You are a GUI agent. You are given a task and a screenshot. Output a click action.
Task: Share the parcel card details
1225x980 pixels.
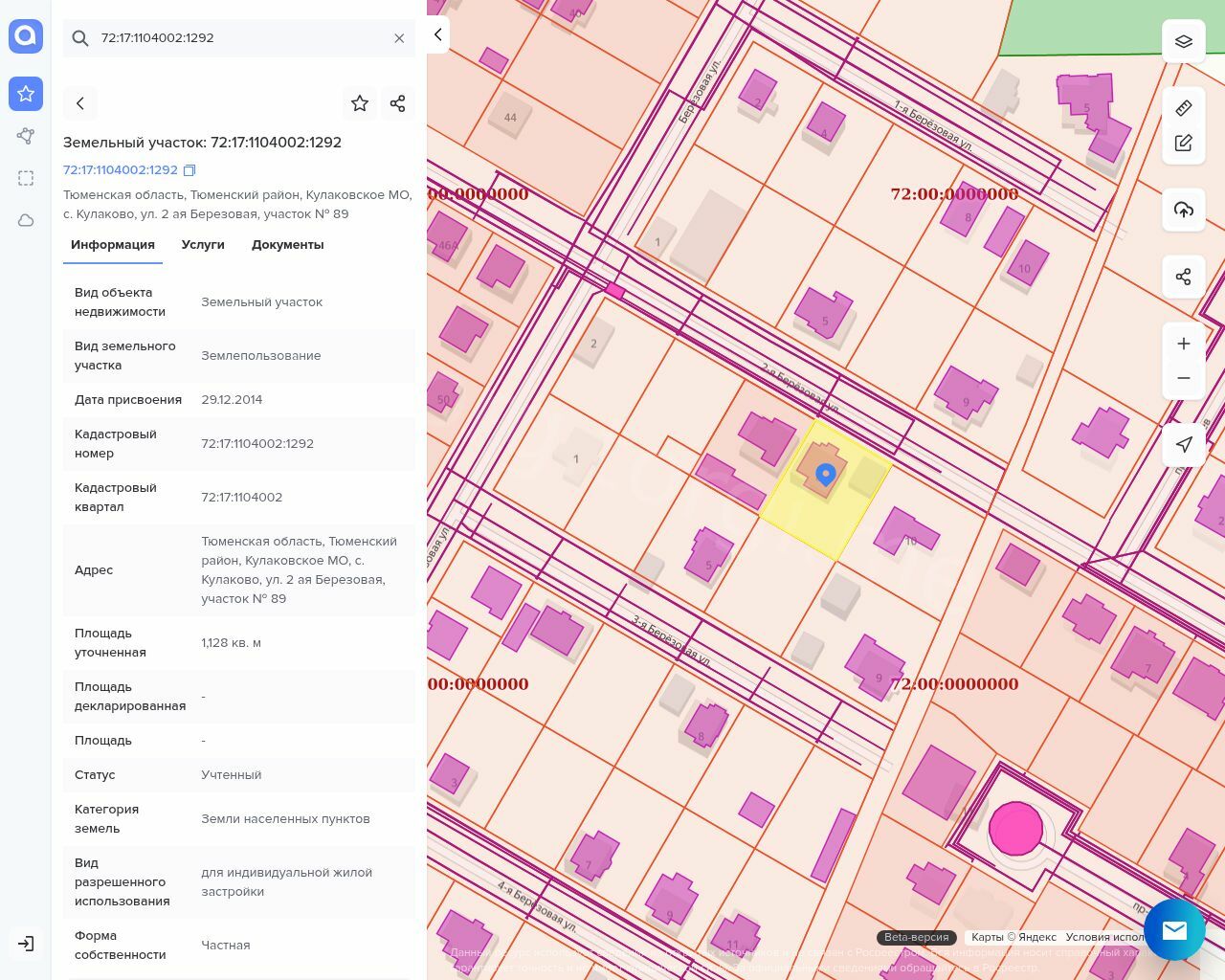(398, 103)
